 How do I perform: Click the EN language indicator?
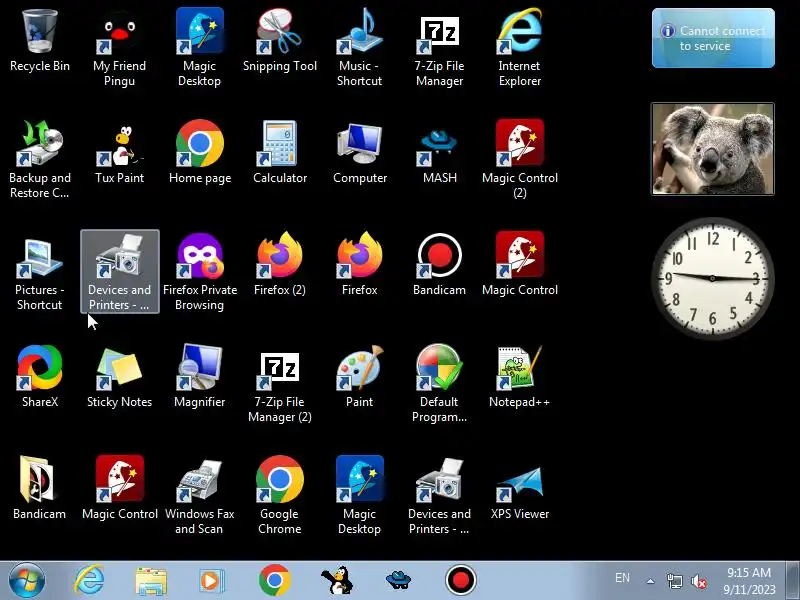(622, 578)
